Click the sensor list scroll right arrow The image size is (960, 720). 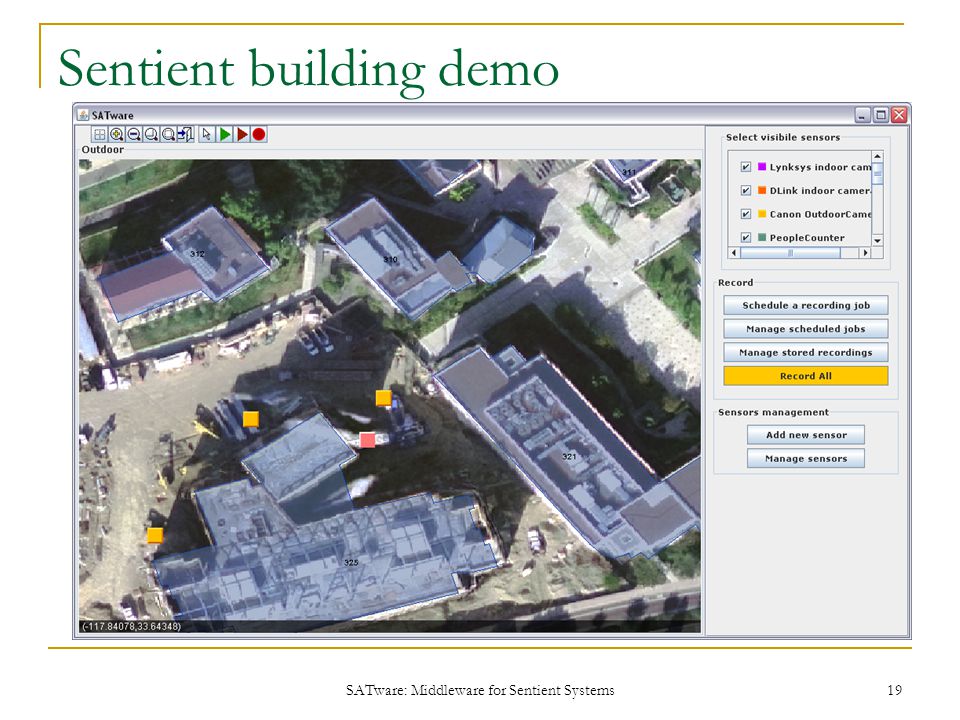click(865, 252)
